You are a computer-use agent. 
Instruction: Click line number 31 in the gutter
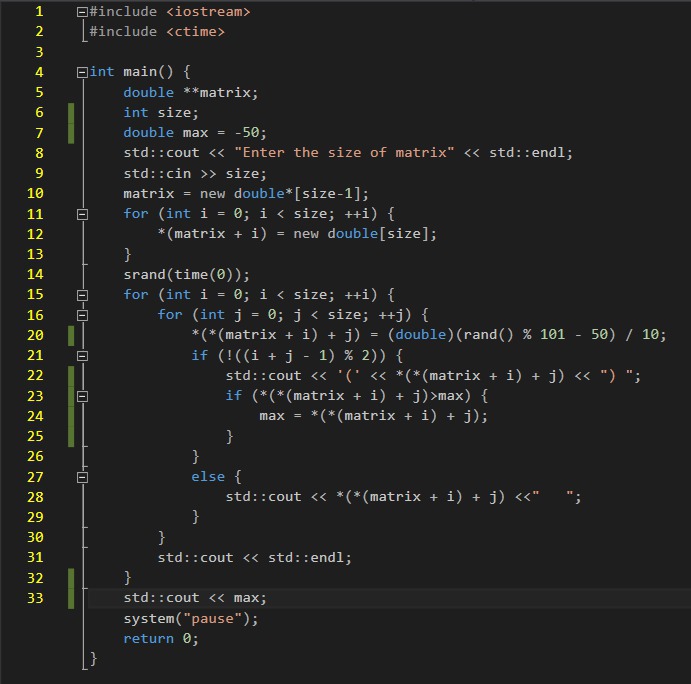pyautogui.click(x=35, y=558)
